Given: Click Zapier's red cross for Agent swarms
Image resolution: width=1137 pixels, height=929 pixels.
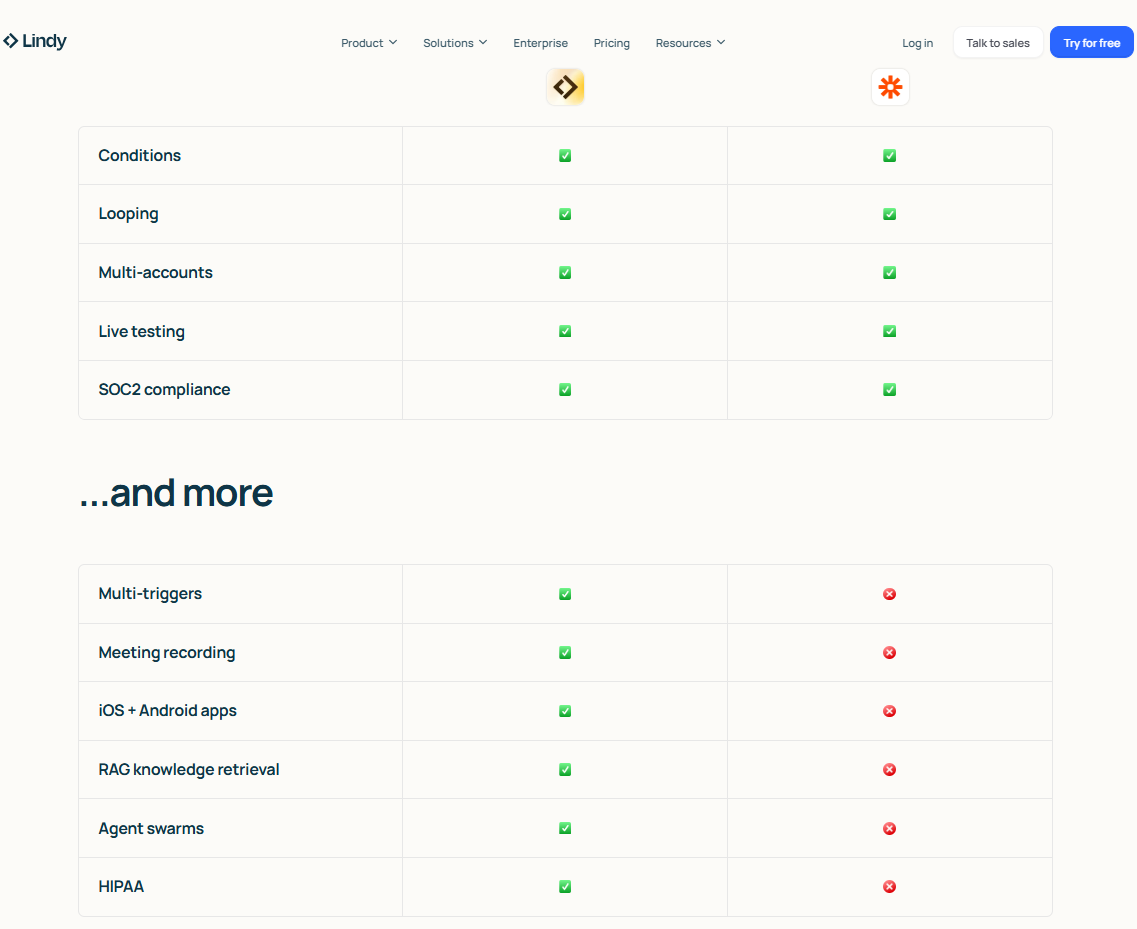Looking at the screenshot, I should (890, 828).
